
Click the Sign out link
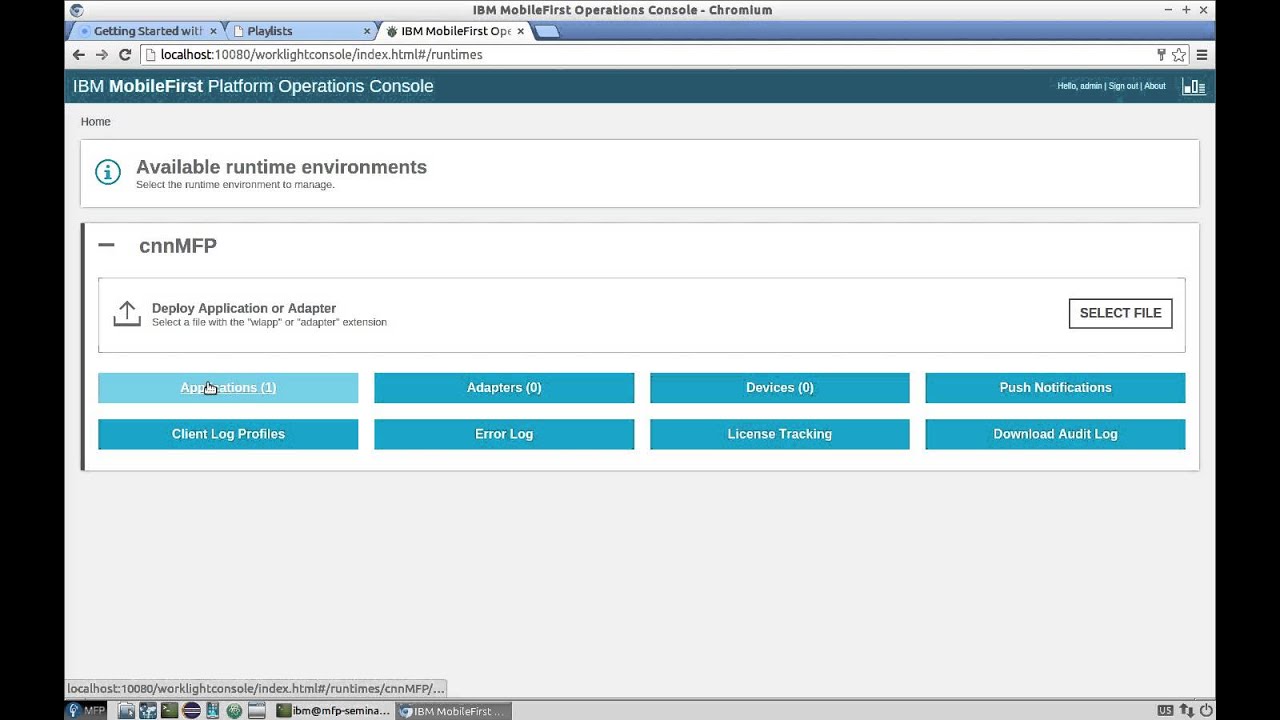coord(1123,86)
